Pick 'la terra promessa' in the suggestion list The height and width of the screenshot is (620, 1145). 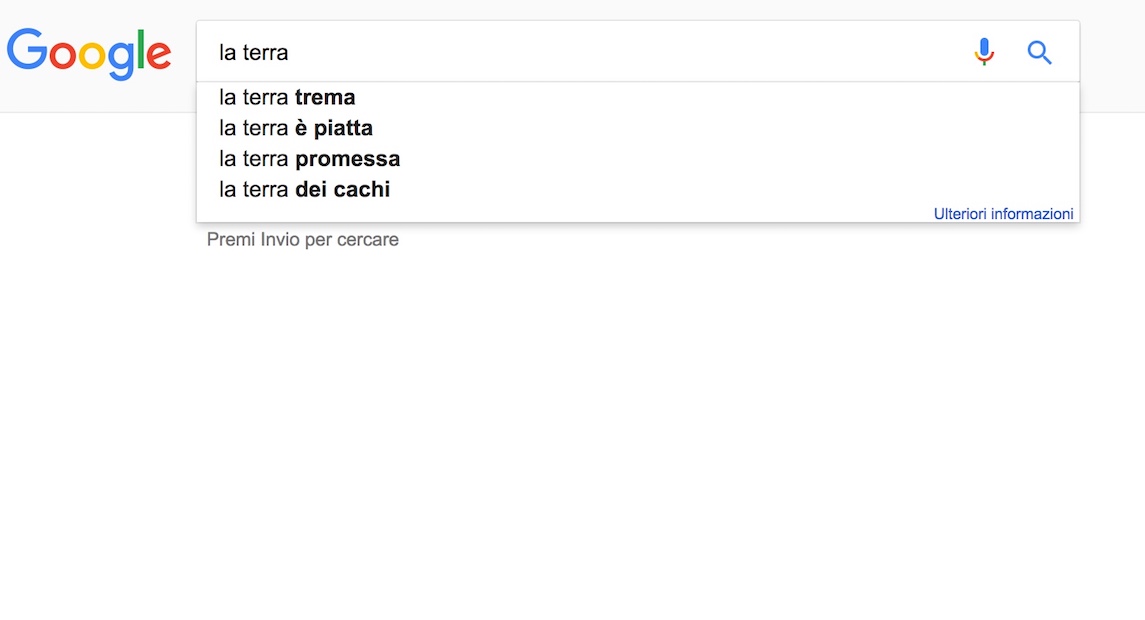[309, 158]
